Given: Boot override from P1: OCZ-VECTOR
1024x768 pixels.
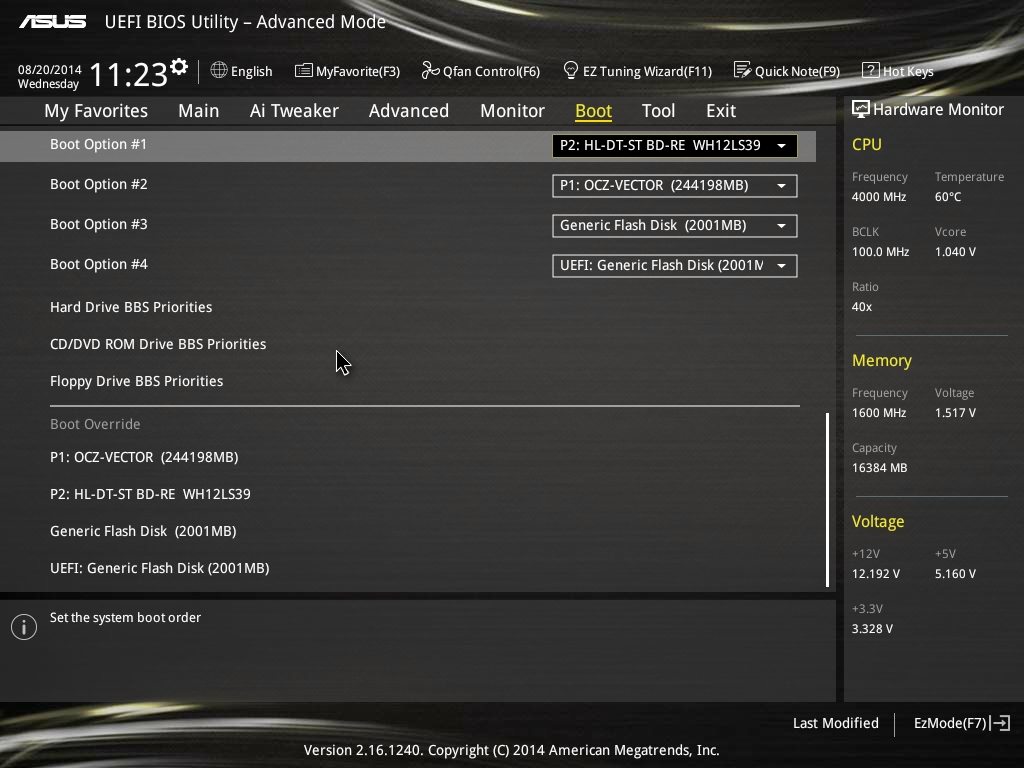Looking at the screenshot, I should (x=144, y=457).
